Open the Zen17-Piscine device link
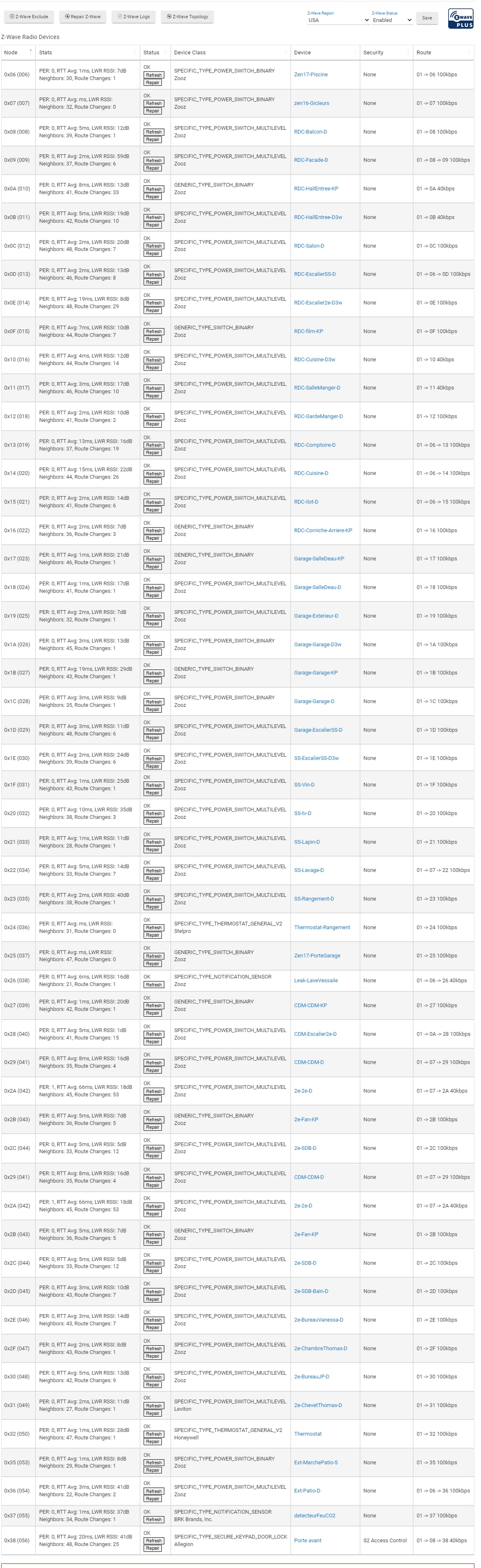 pos(310,75)
